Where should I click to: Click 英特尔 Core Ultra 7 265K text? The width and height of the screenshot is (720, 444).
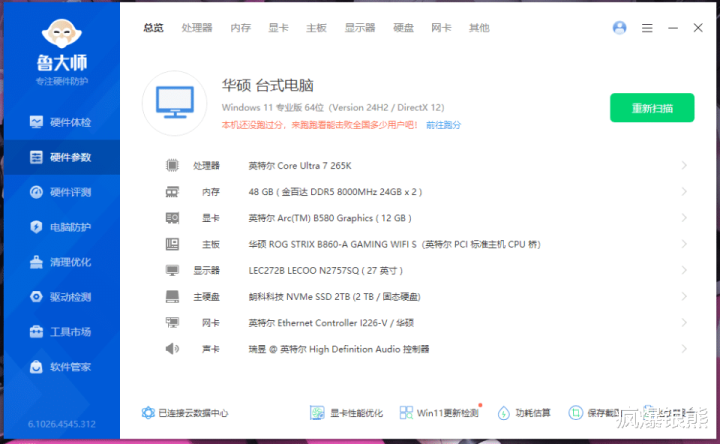point(300,166)
